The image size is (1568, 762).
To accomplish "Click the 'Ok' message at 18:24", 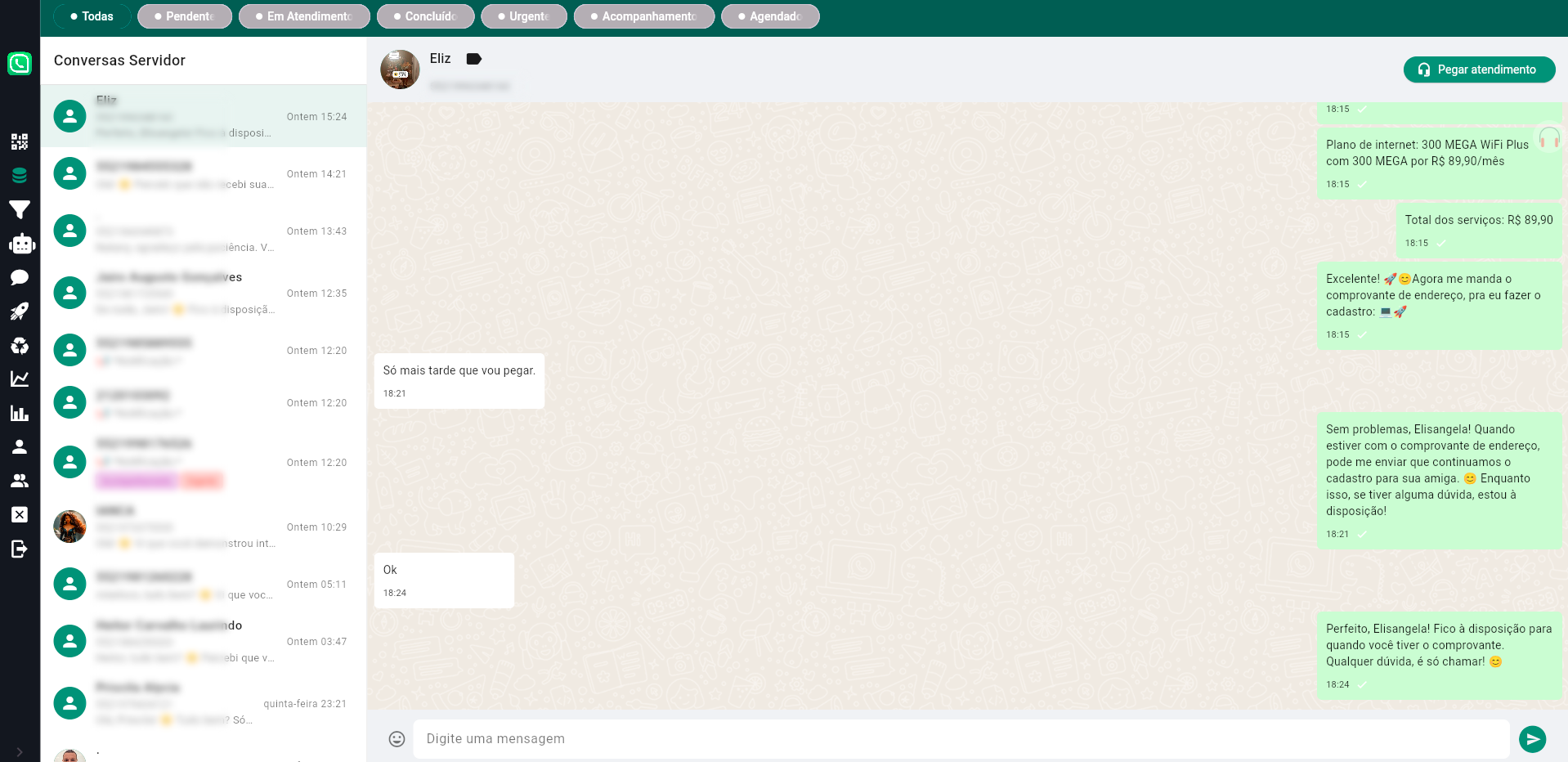I will coord(444,580).
